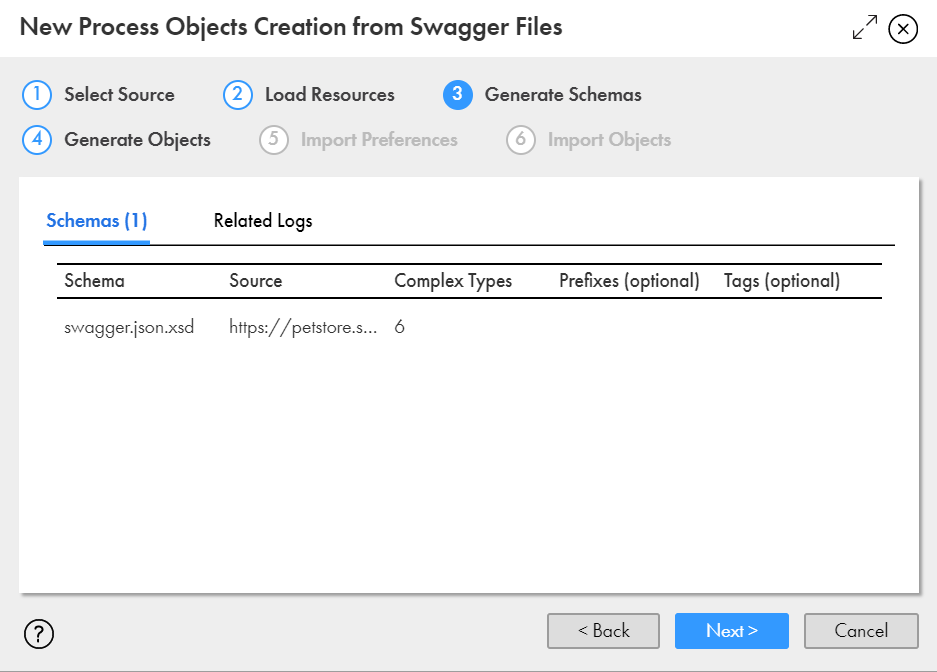This screenshot has height=672, width=937.
Task: Open the Load Resources step label
Action: coord(330,95)
